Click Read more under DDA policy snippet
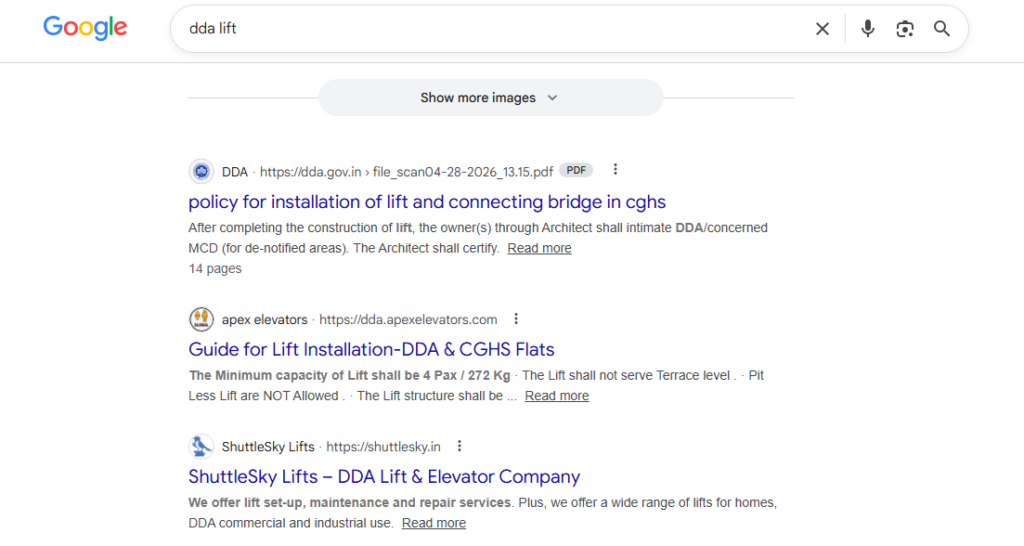 [x=539, y=248]
